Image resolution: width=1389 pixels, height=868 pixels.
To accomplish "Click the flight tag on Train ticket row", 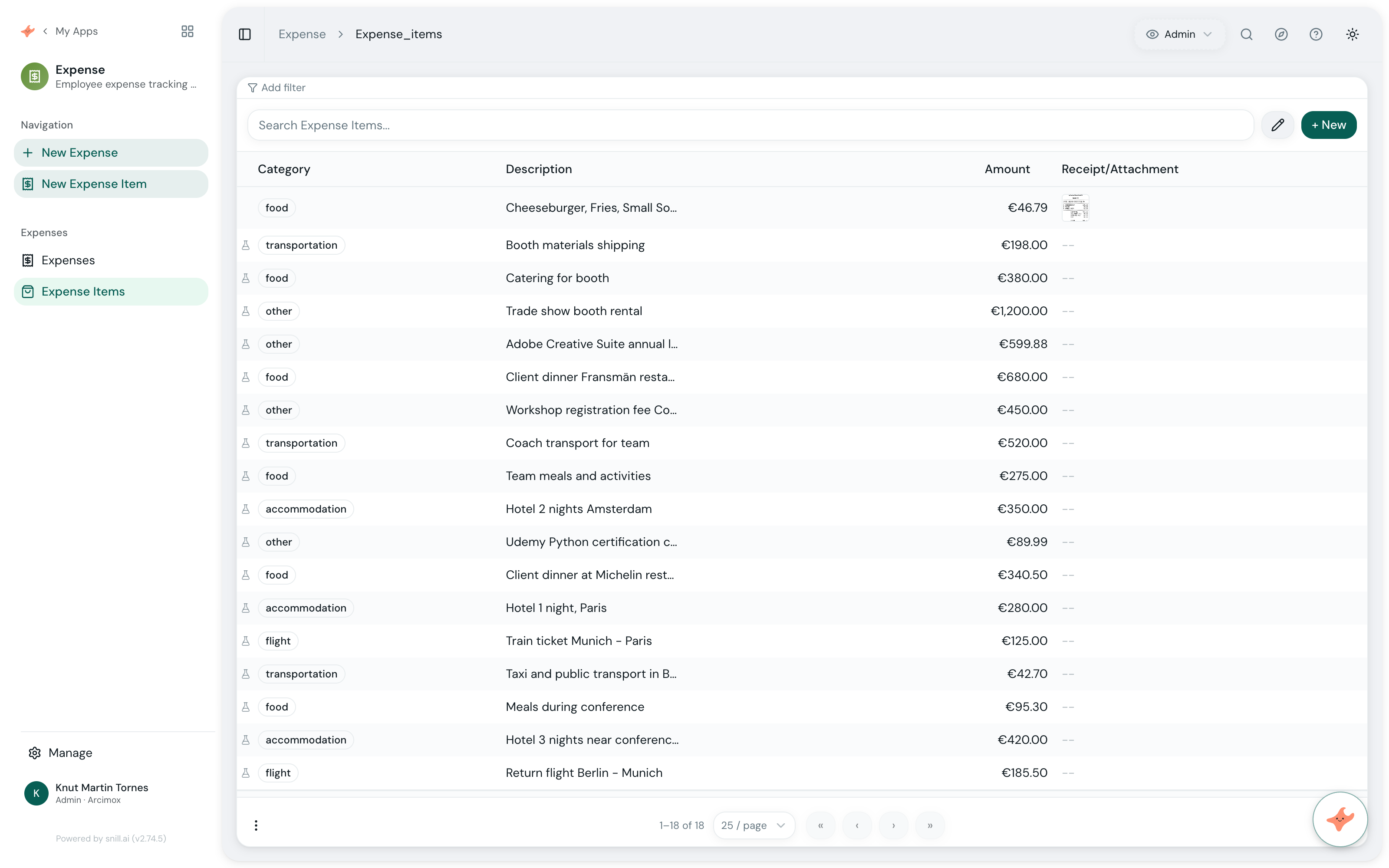I will click(278, 641).
